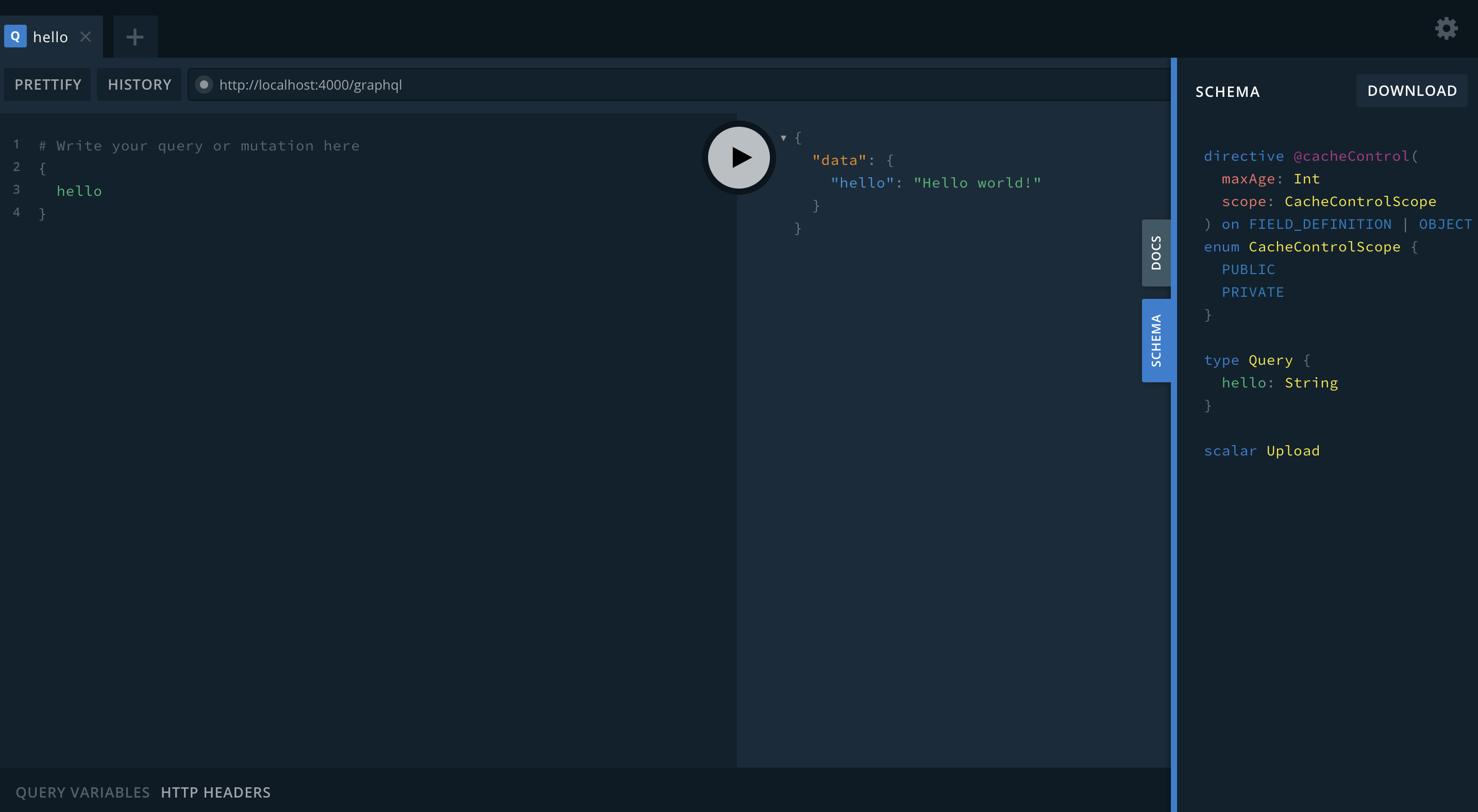1478x812 pixels.
Task: Click the endpoint status circle icon
Action: point(204,85)
